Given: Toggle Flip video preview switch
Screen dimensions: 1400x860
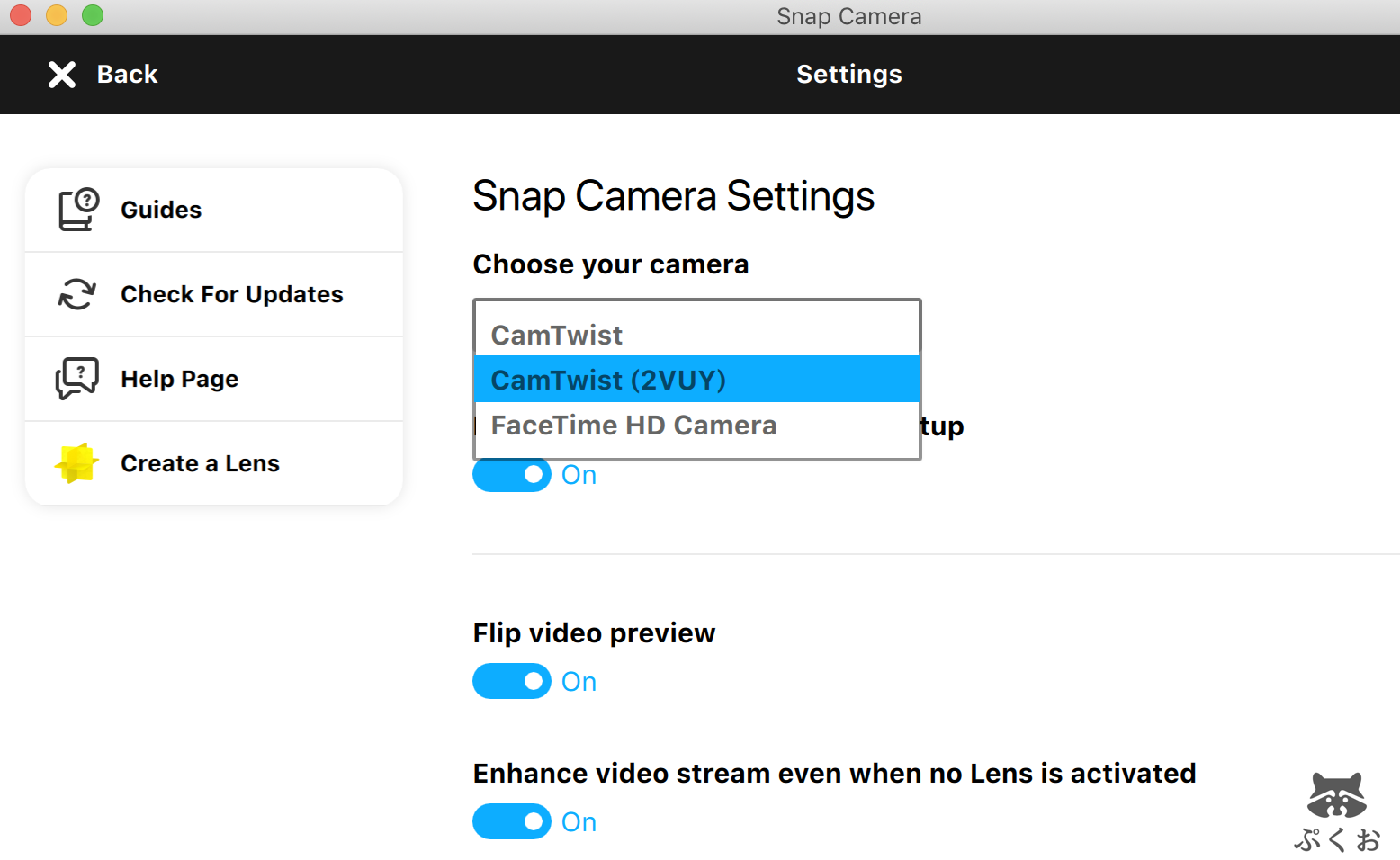Looking at the screenshot, I should tap(512, 681).
